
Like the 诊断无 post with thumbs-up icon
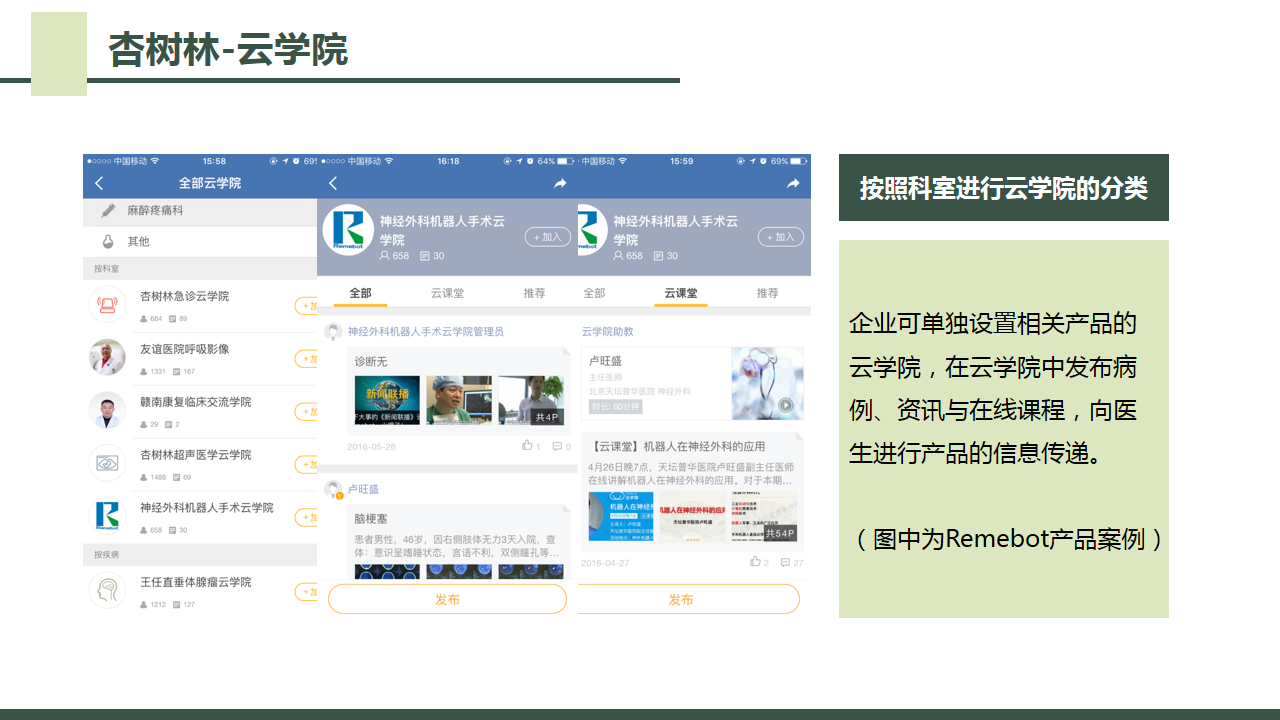[527, 446]
